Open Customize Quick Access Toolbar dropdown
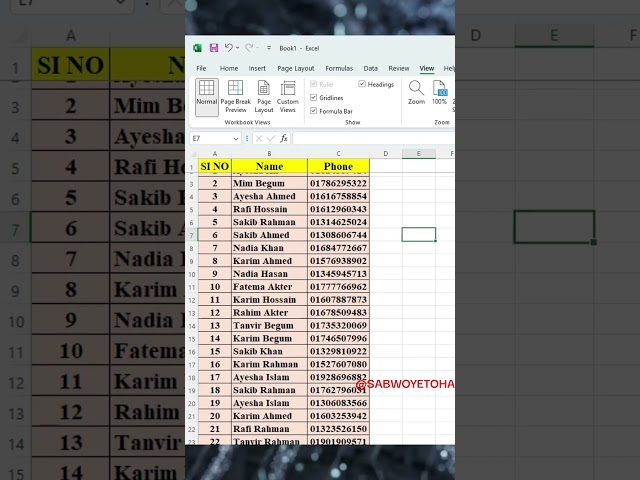640x480 pixels. point(269,48)
